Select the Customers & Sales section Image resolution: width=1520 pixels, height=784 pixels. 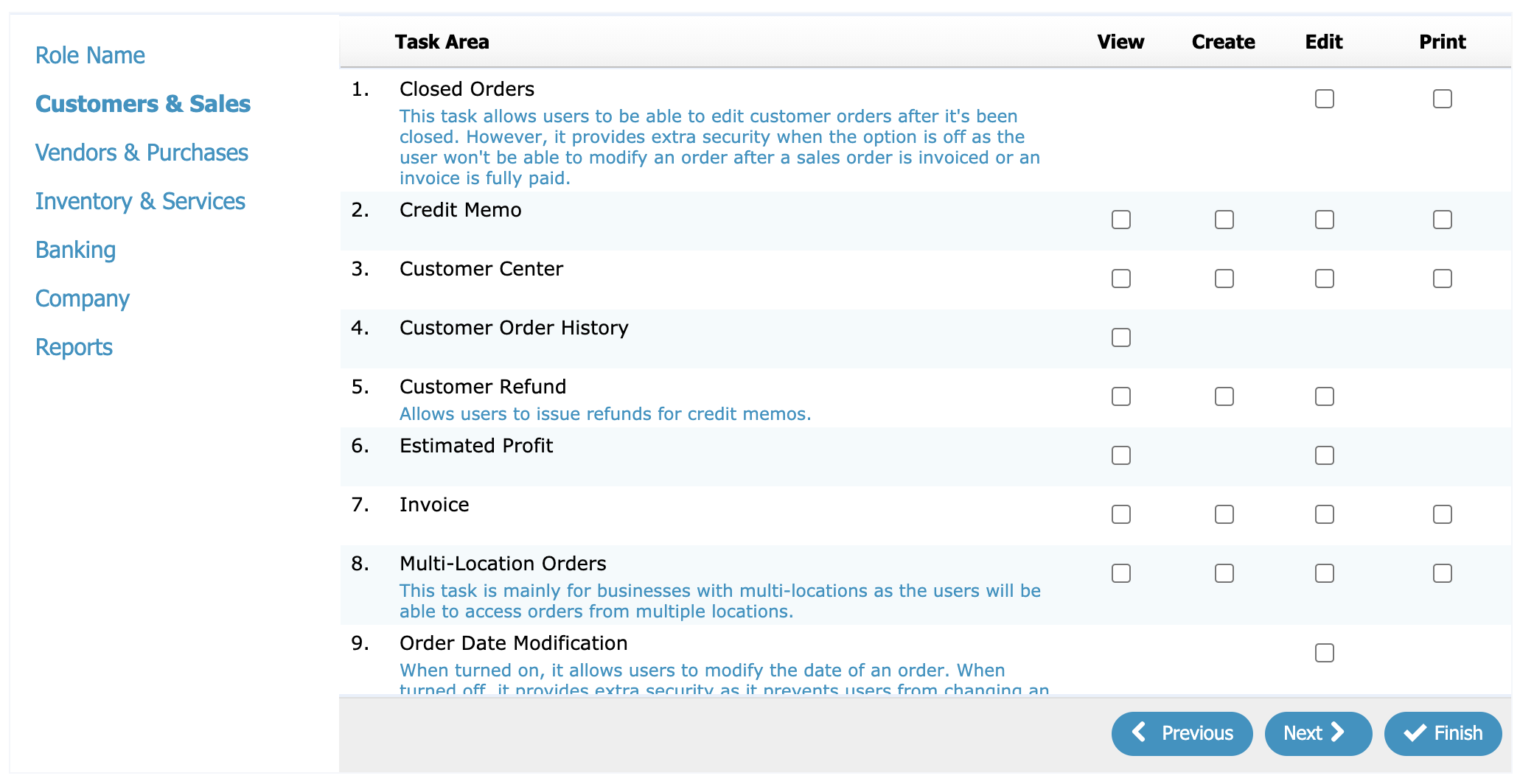click(143, 104)
